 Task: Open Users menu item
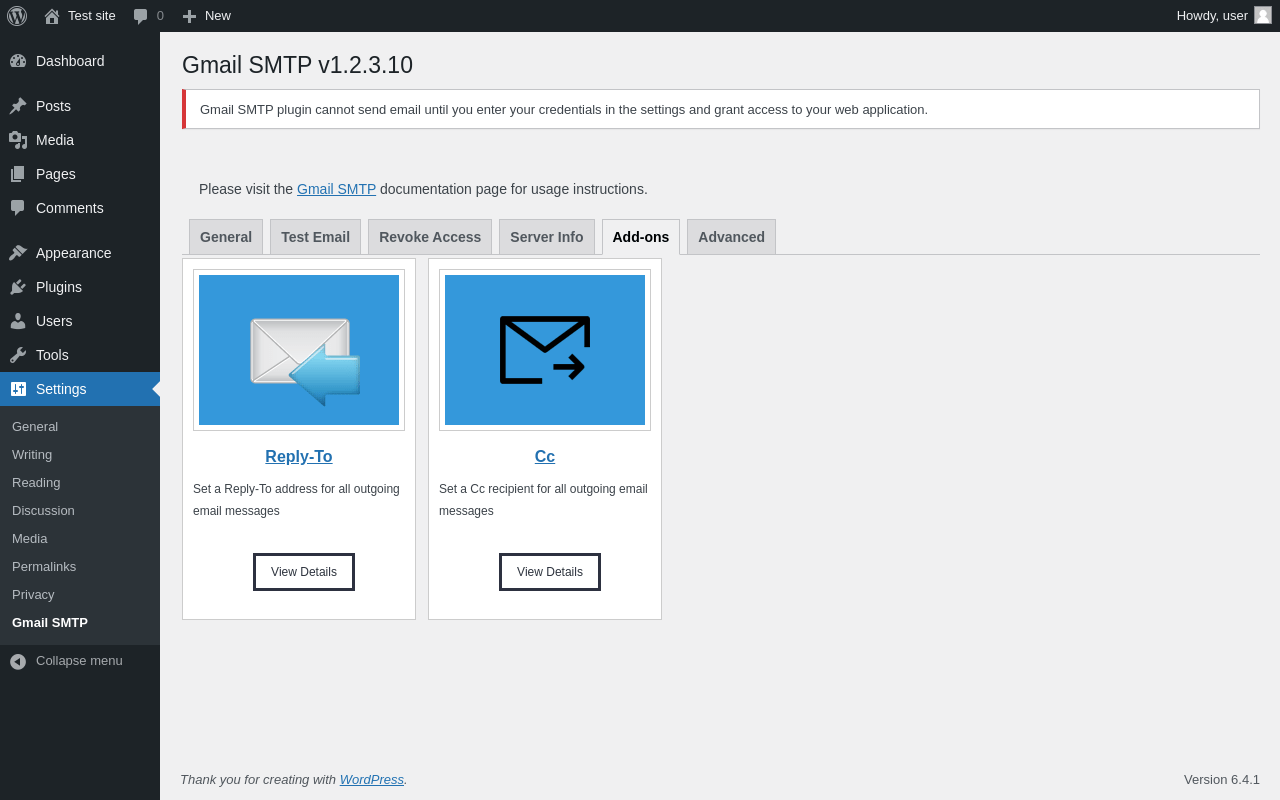point(80,321)
